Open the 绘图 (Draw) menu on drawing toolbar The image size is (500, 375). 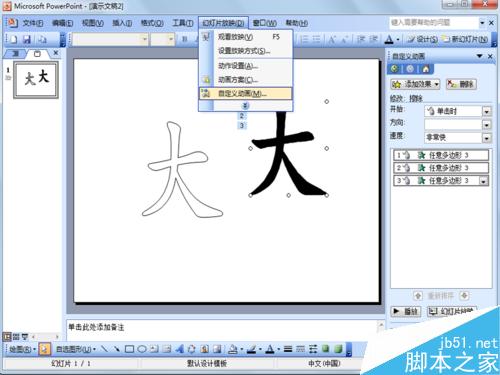(x=22, y=349)
